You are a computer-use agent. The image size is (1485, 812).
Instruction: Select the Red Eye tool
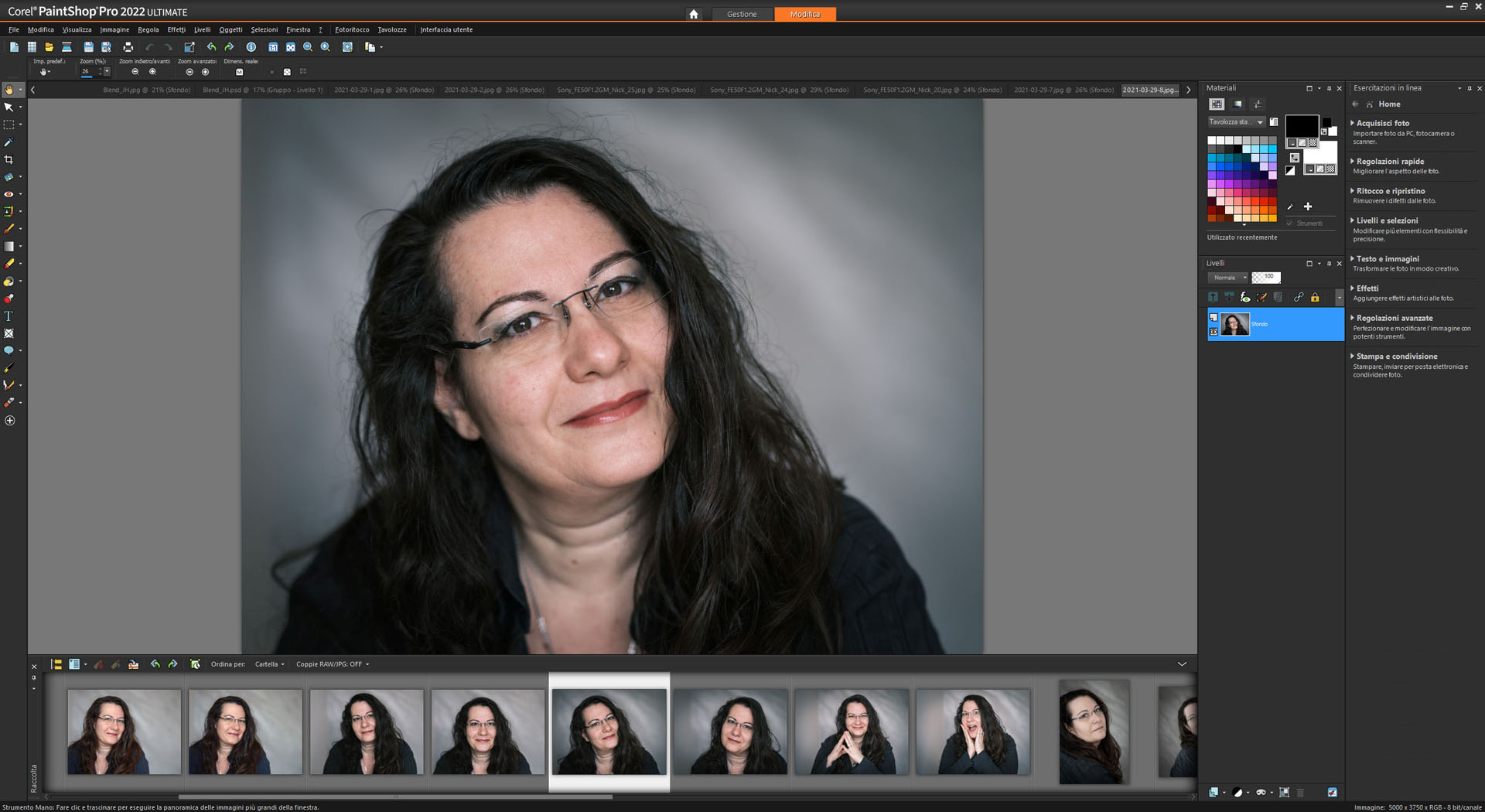point(9,194)
